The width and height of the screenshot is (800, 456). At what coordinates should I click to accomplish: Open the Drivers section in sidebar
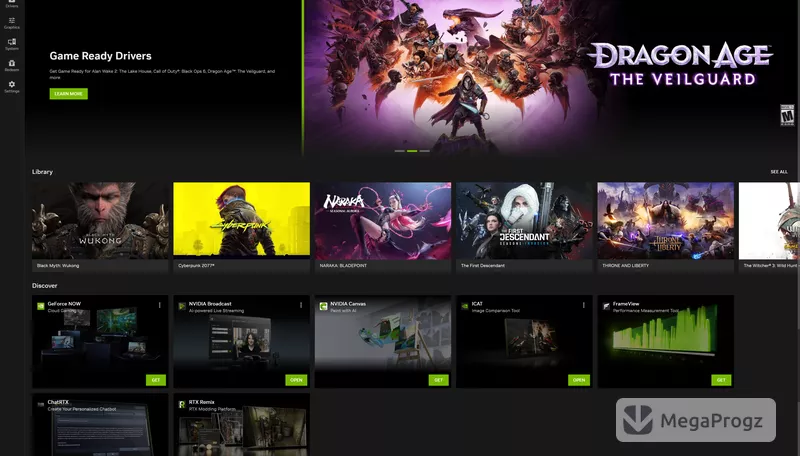tap(11, 4)
